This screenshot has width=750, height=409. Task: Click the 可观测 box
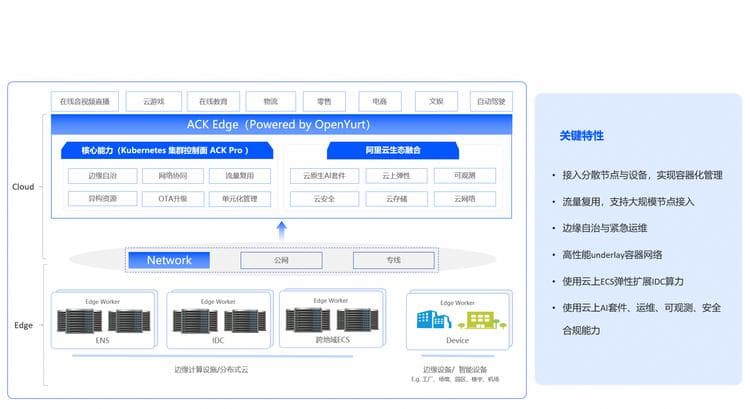pos(465,176)
